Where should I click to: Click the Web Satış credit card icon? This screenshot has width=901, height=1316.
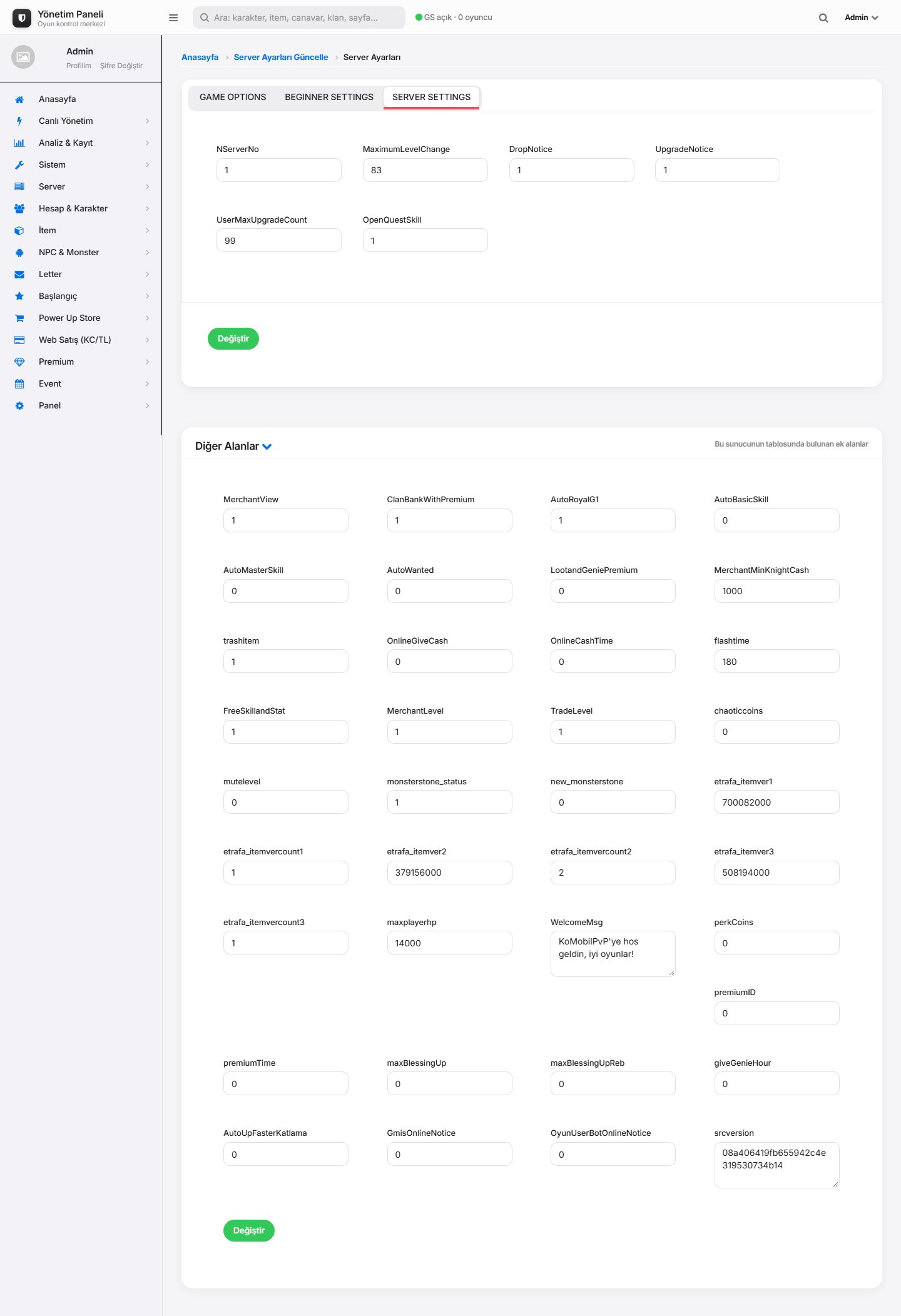19,340
